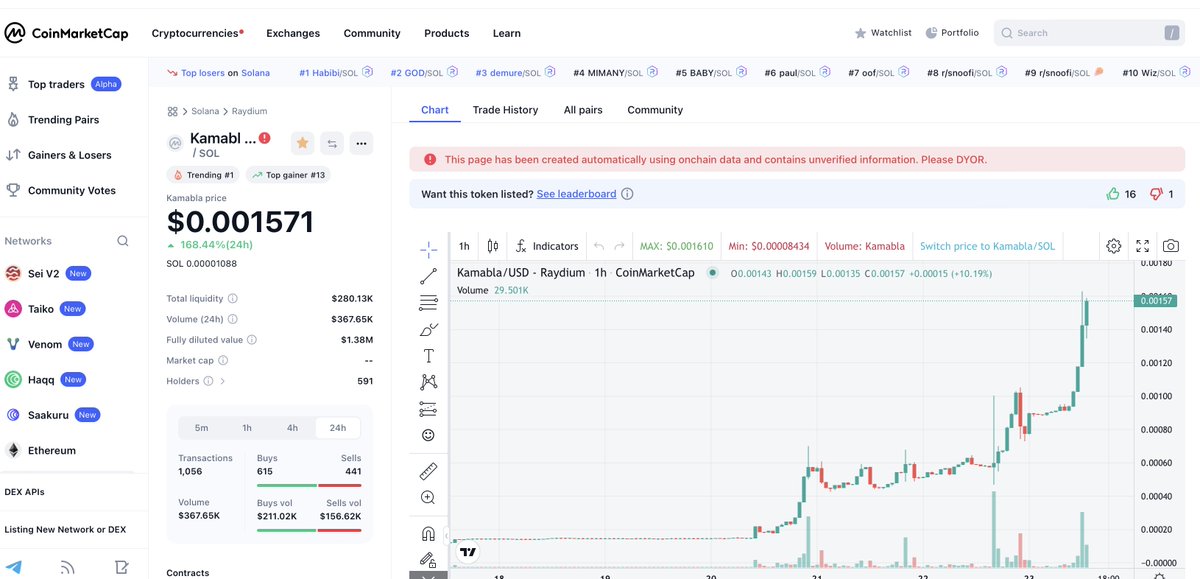
Task: Open the Community header menu
Action: (x=372, y=33)
